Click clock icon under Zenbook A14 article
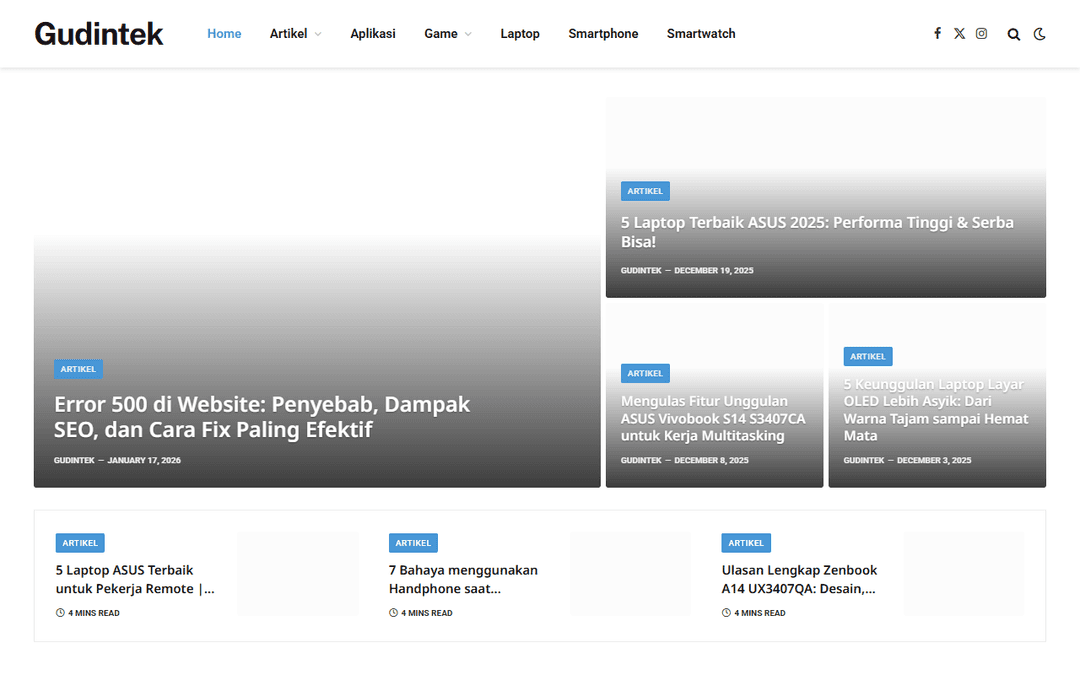 point(726,612)
